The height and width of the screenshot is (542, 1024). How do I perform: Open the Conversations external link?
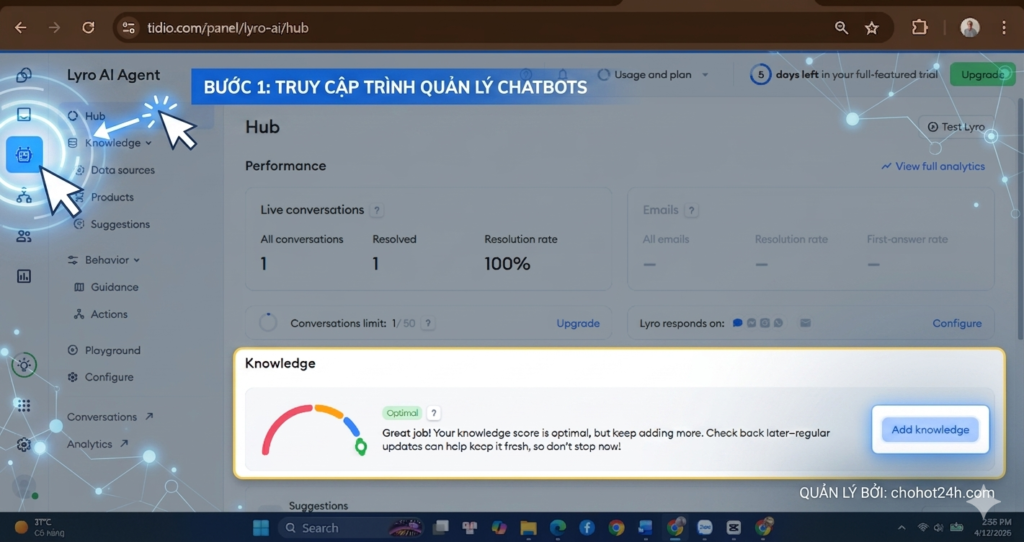coord(110,417)
